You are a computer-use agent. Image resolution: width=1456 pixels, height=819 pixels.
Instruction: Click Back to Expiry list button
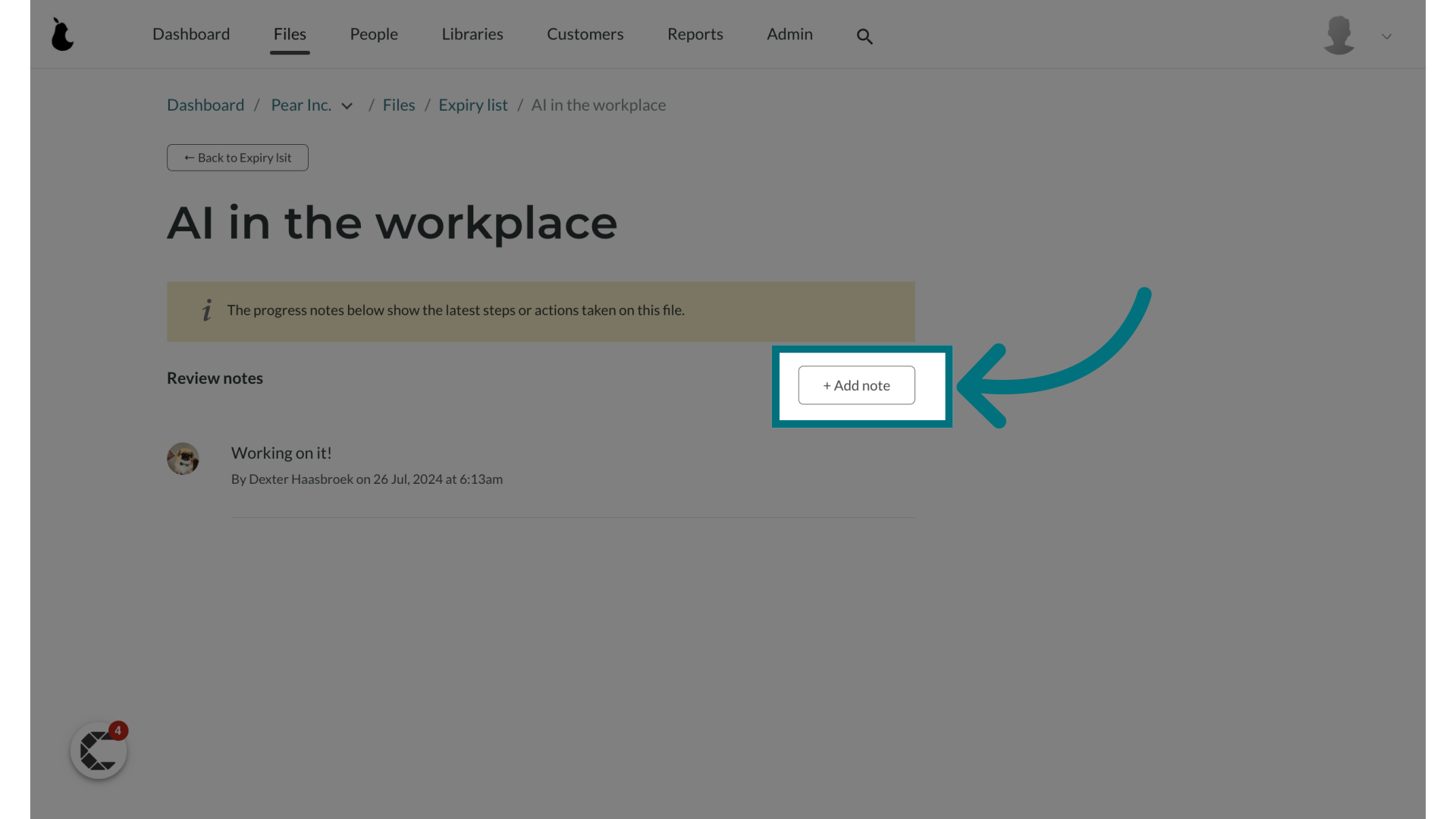coord(237,157)
